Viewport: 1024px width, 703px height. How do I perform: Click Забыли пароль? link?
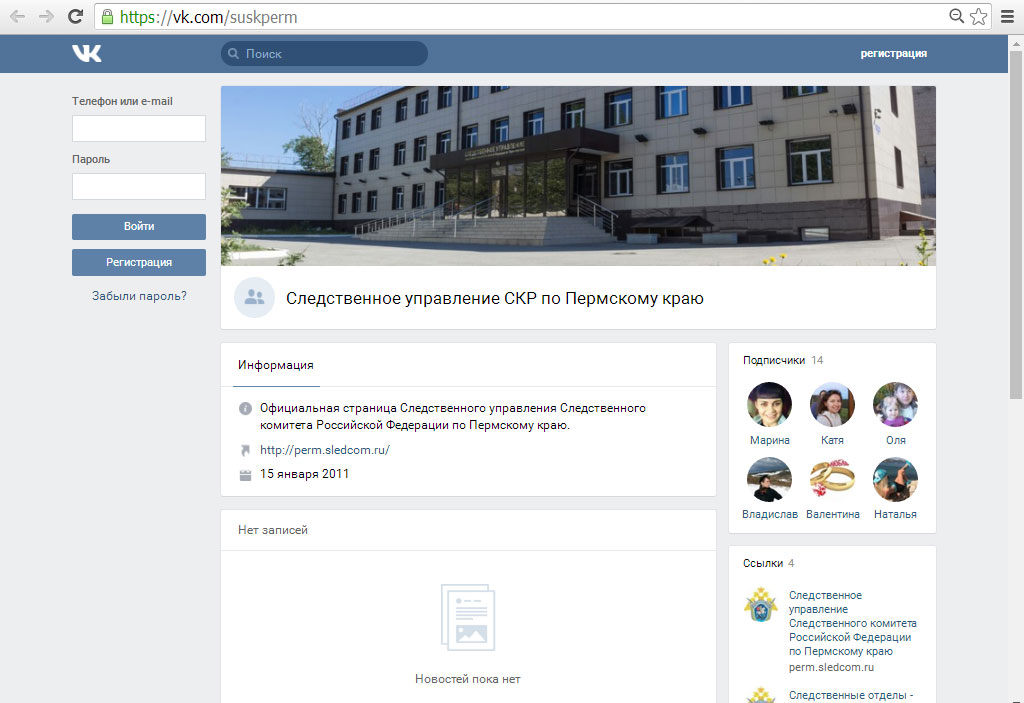pyautogui.click(x=139, y=296)
